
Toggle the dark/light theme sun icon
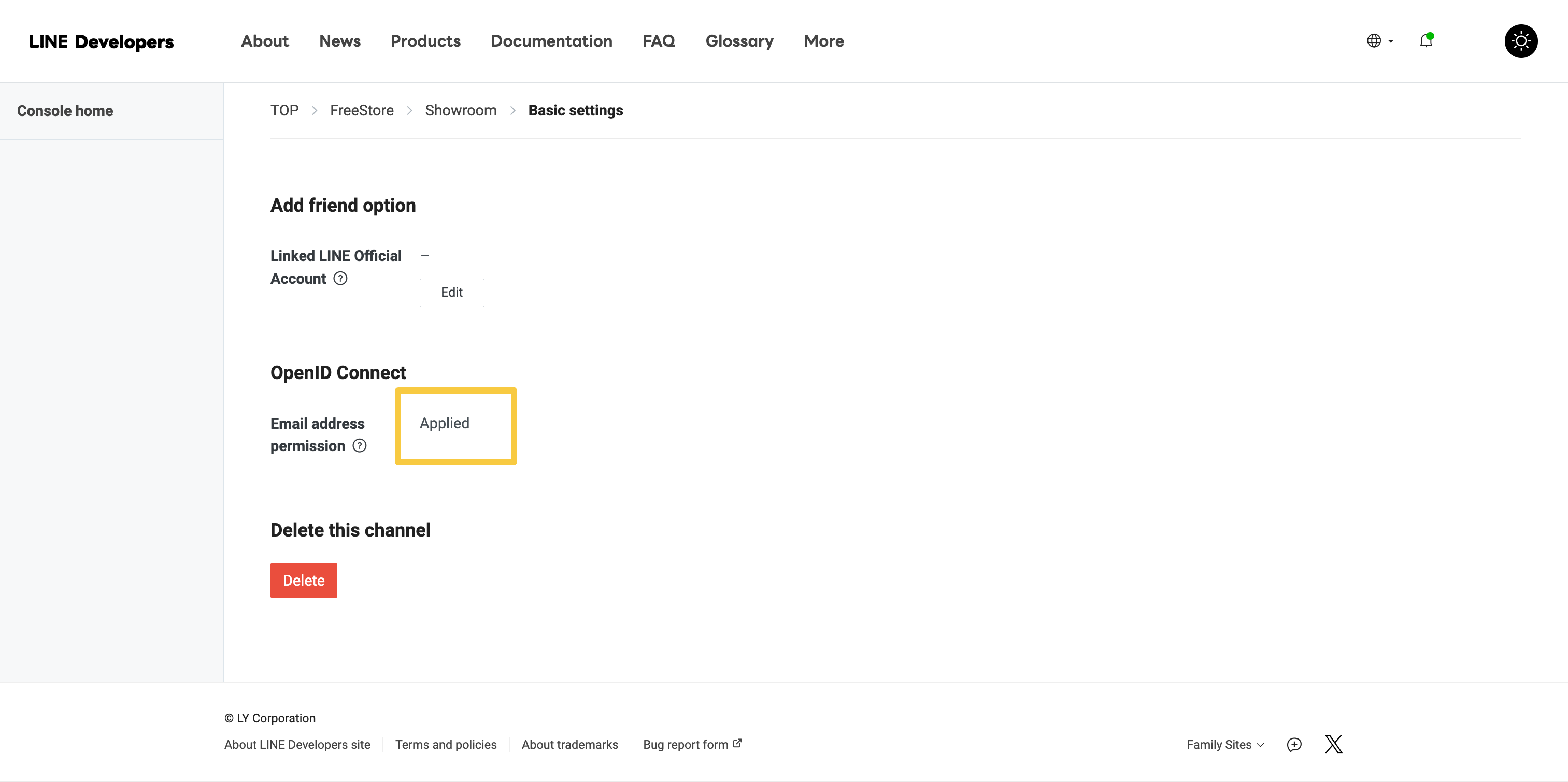click(x=1520, y=41)
